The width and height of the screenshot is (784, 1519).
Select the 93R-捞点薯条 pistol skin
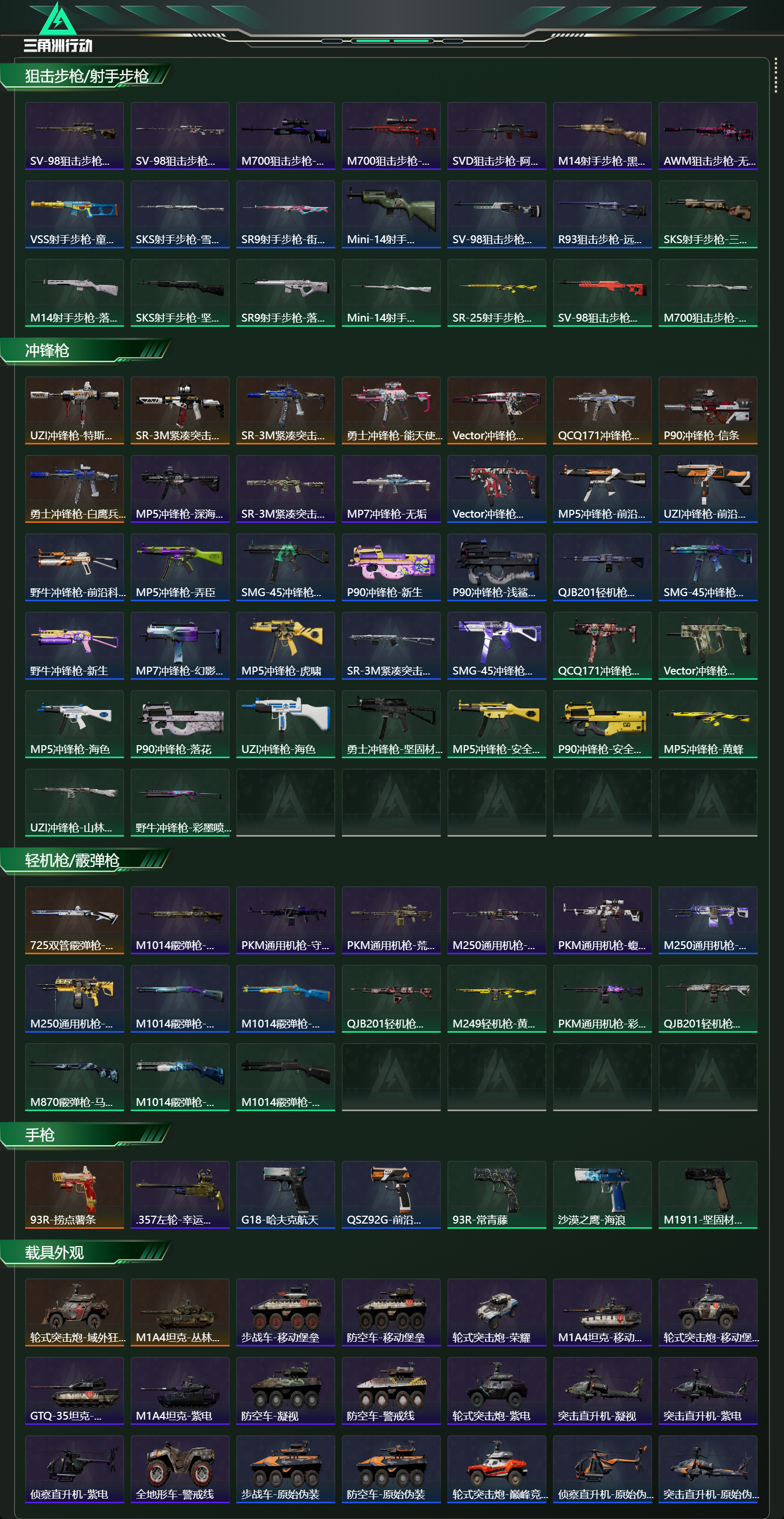coord(74,1195)
